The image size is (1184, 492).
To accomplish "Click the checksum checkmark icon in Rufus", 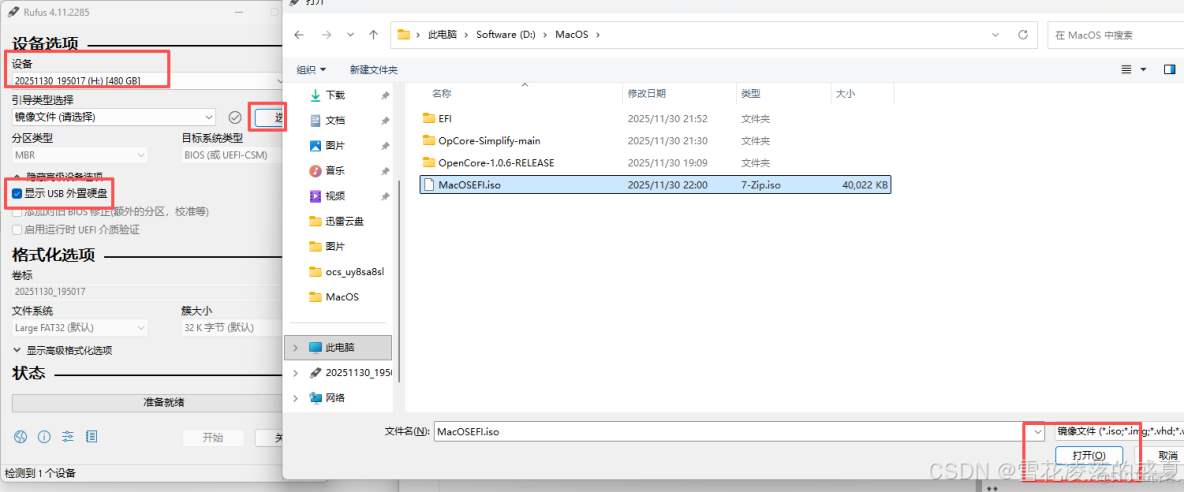I will 235,117.
